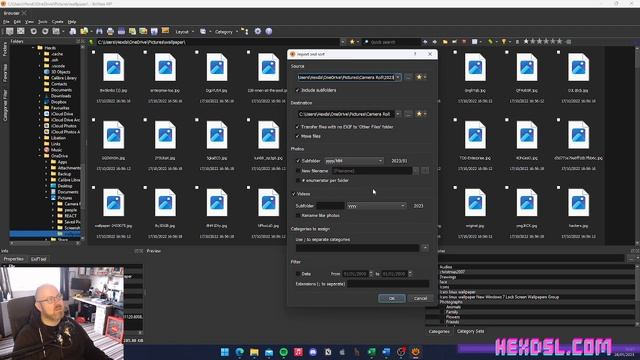Screen dimensions: 640x360
Task: Click the filter funnel icon
Action: [x=504, y=42]
